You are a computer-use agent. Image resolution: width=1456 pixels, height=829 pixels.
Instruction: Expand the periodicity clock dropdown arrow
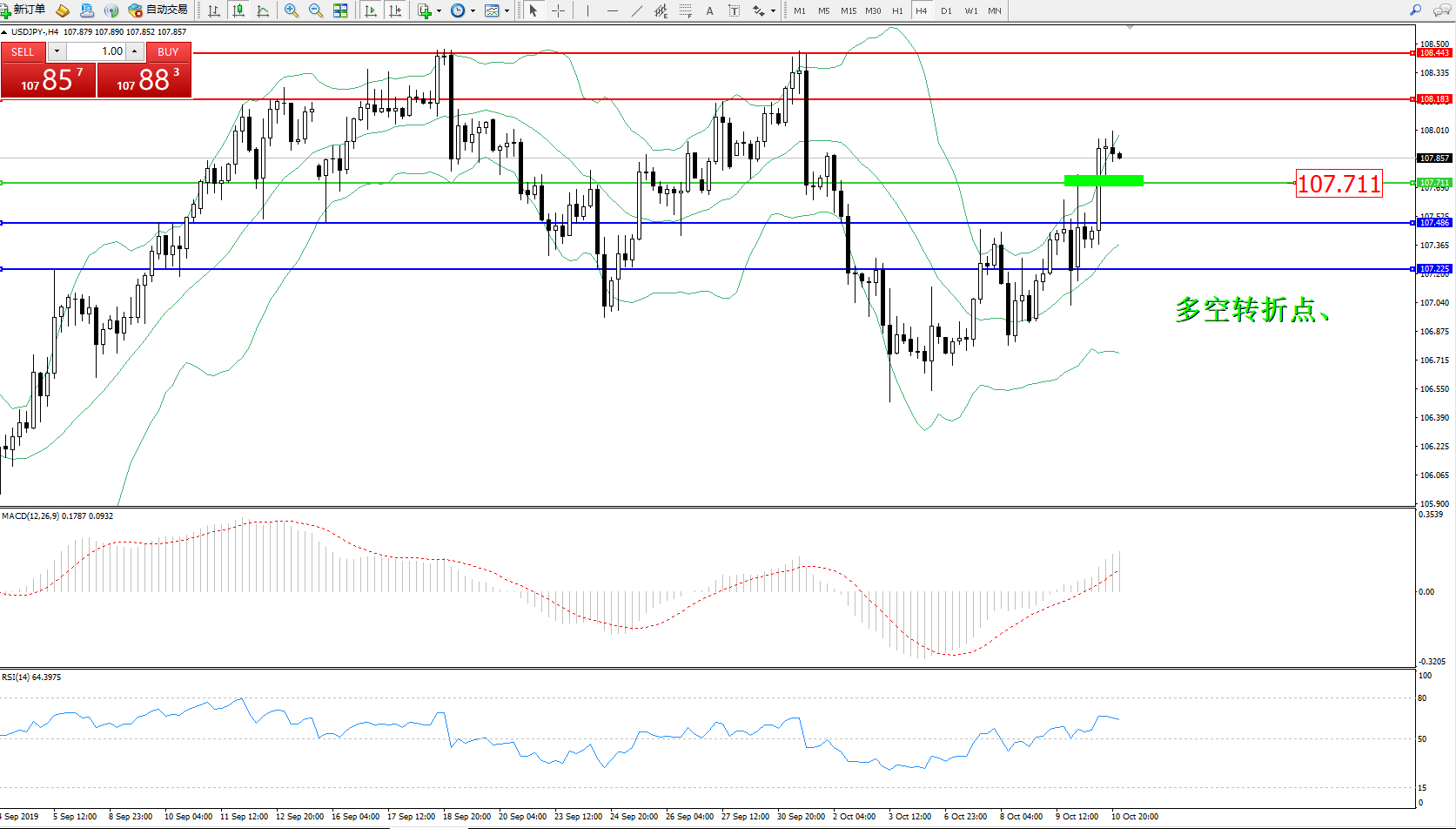[473, 10]
